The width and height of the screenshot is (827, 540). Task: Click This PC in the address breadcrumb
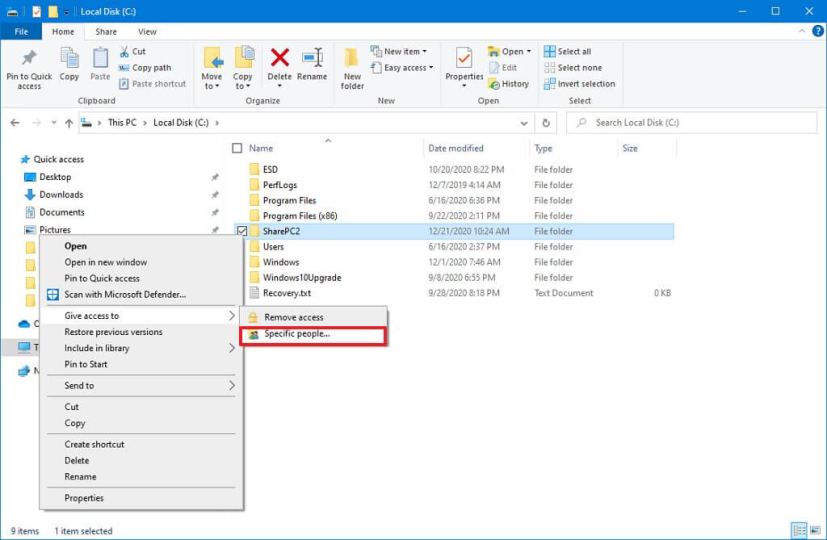click(122, 122)
